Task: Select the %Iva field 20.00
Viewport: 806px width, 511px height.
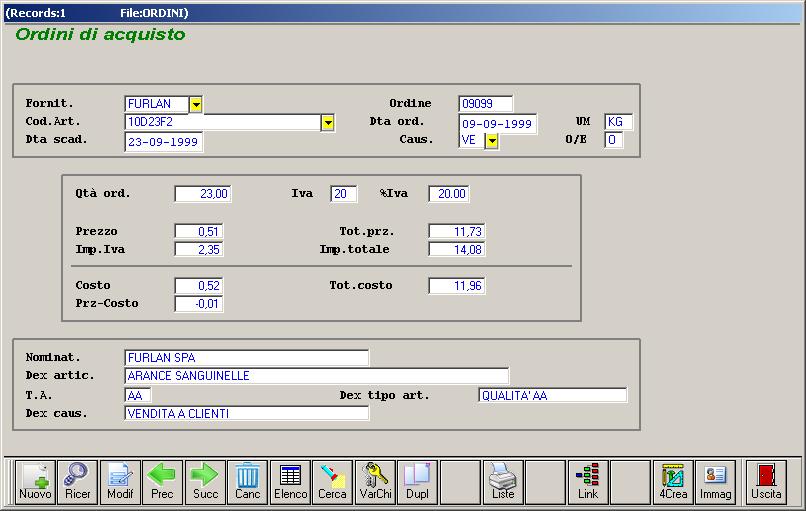Action: (x=449, y=194)
